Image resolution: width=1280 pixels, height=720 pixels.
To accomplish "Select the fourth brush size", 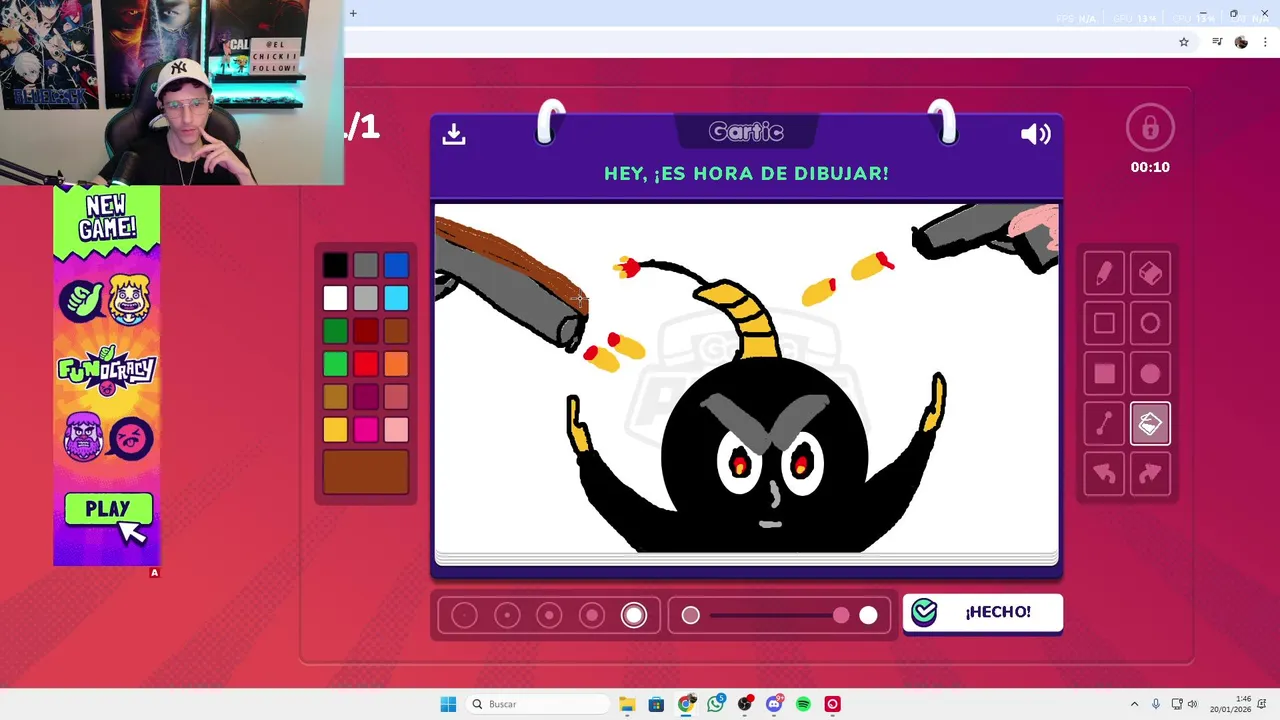I will pos(592,615).
